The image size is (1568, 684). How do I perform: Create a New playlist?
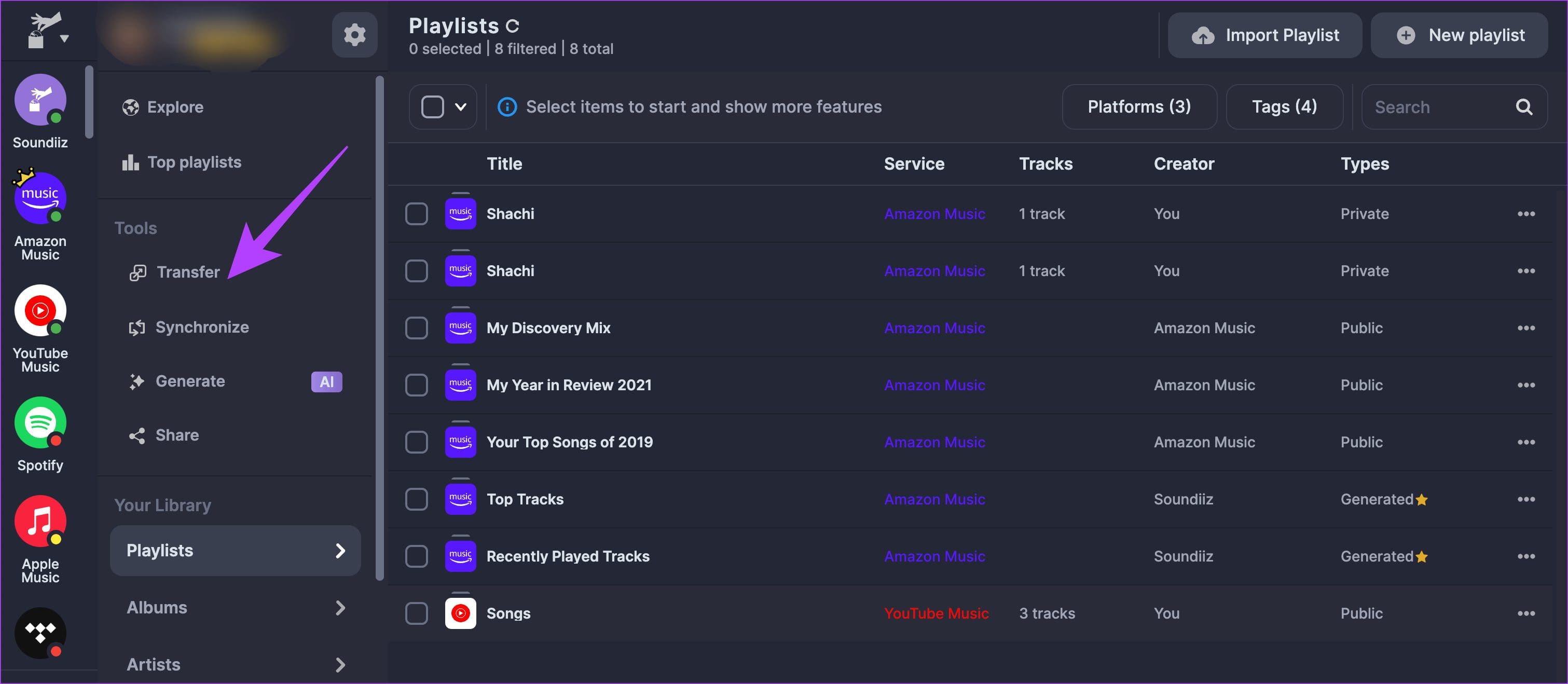1459,35
